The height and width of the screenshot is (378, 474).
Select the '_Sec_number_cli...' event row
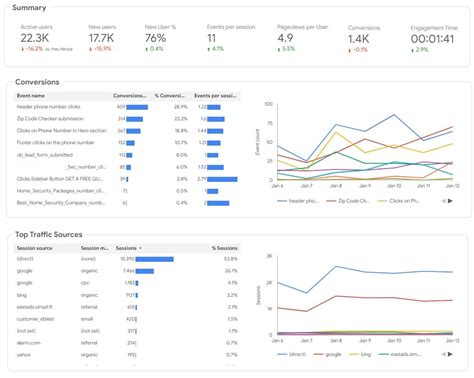[x=127, y=167]
